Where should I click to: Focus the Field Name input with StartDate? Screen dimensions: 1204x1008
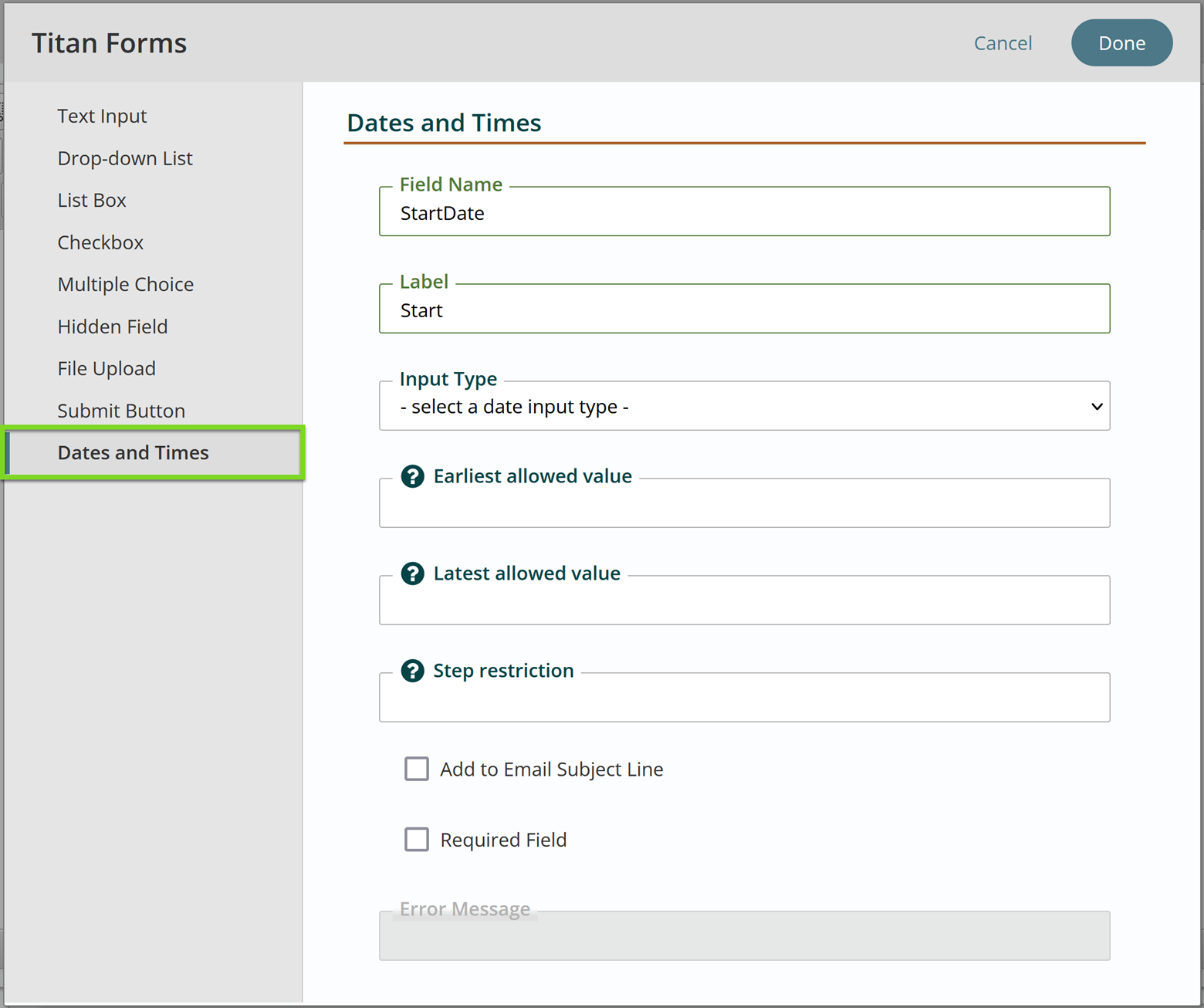(x=745, y=211)
